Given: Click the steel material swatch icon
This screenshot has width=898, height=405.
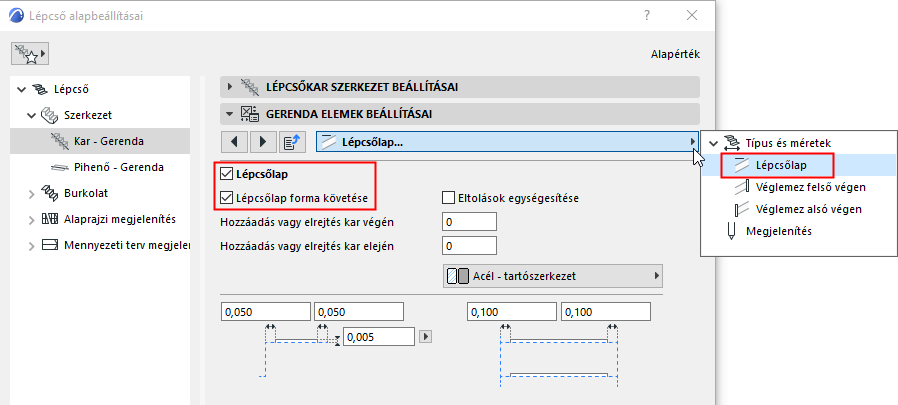Looking at the screenshot, I should click(458, 276).
